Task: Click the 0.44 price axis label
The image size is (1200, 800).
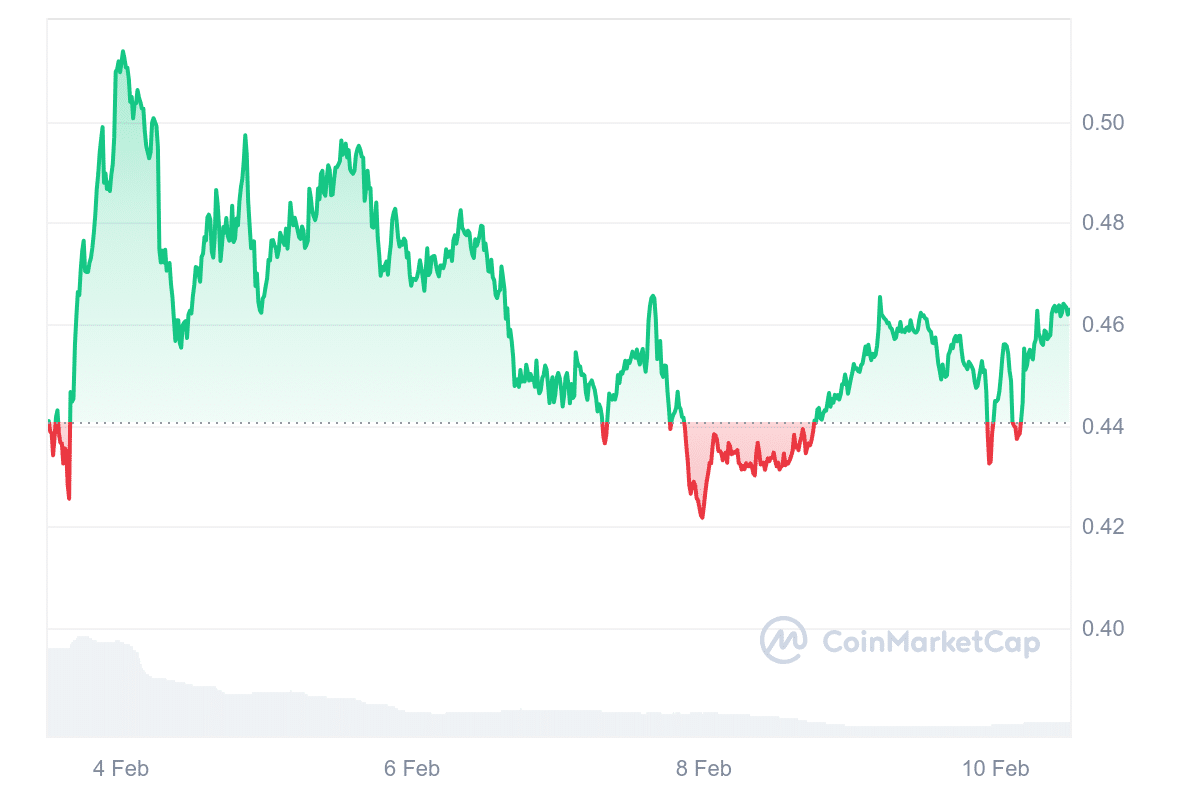Action: (1103, 427)
